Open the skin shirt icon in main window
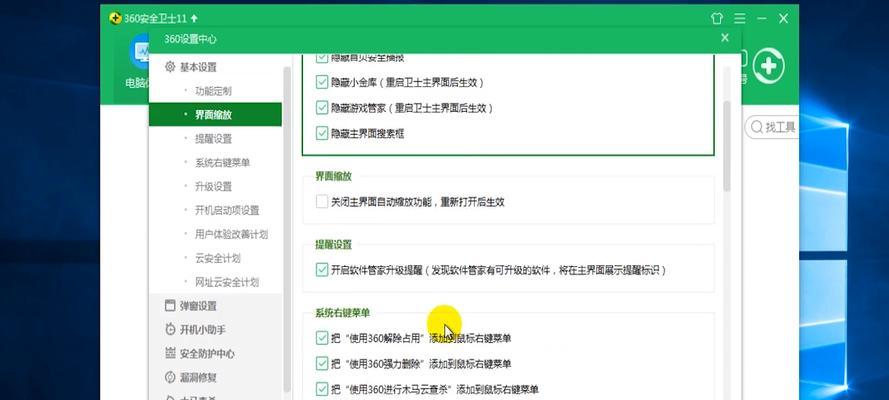The width and height of the screenshot is (889, 400). pyautogui.click(x=717, y=19)
